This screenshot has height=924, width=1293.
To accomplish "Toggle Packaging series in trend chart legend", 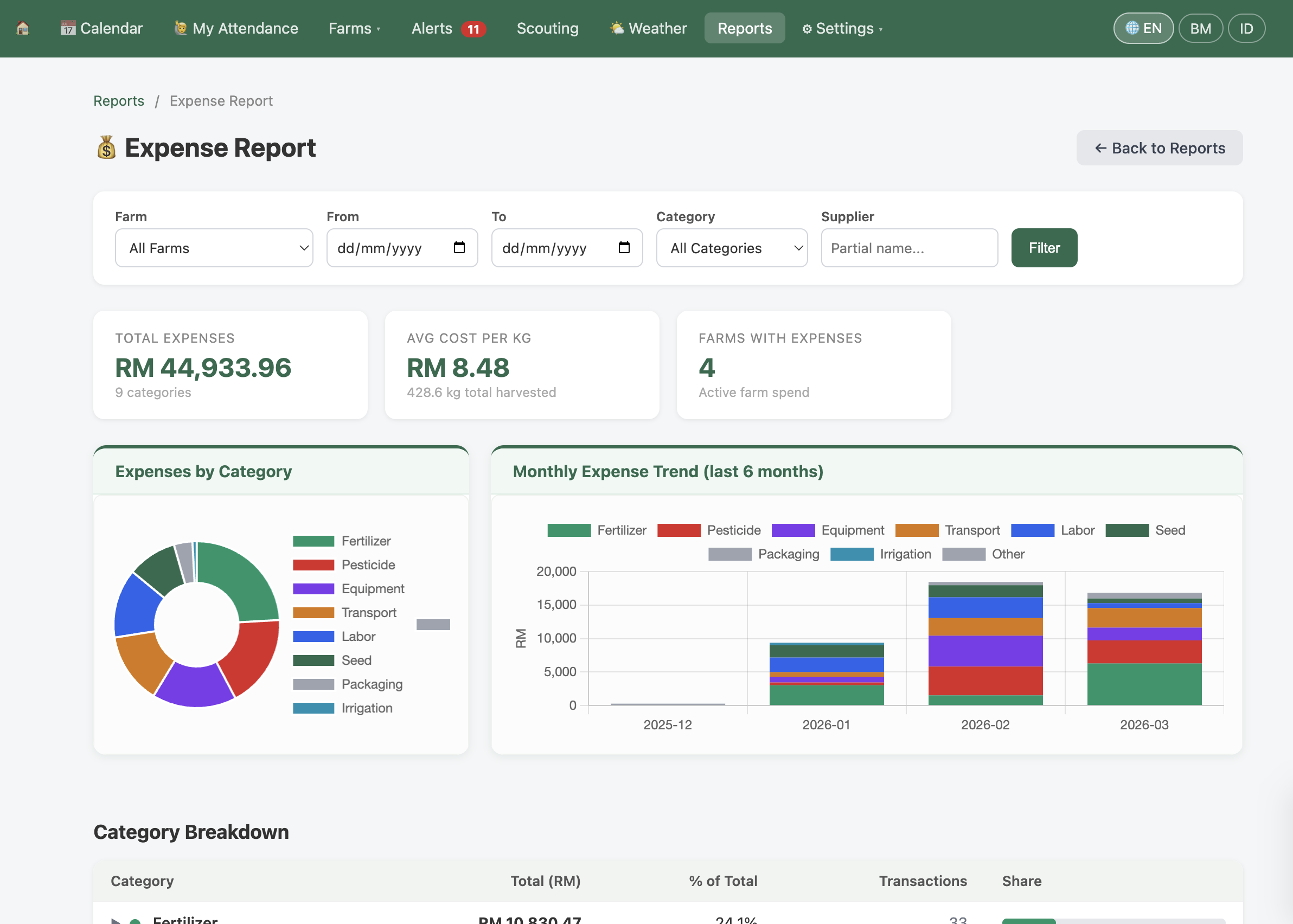I will pyautogui.click(x=764, y=554).
